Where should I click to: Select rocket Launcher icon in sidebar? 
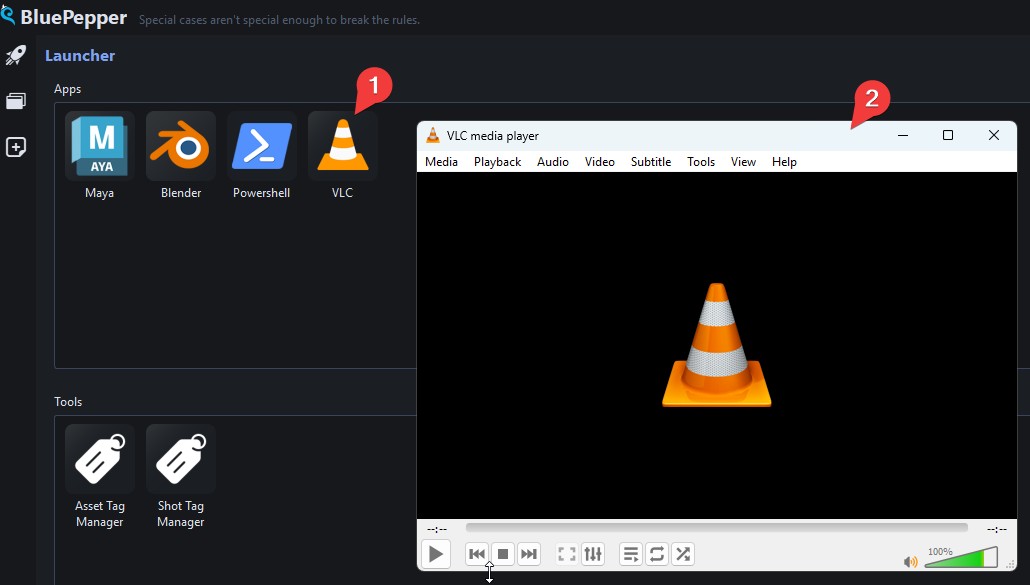[16, 56]
